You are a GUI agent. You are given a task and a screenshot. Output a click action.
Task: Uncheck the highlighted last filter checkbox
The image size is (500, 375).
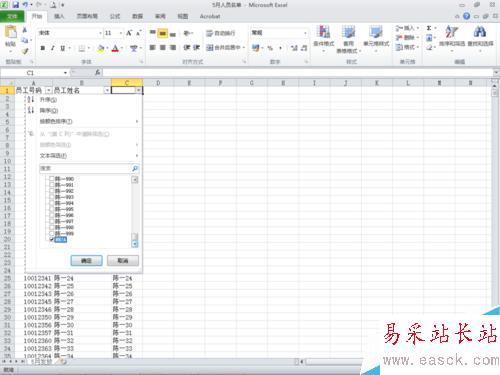point(52,239)
